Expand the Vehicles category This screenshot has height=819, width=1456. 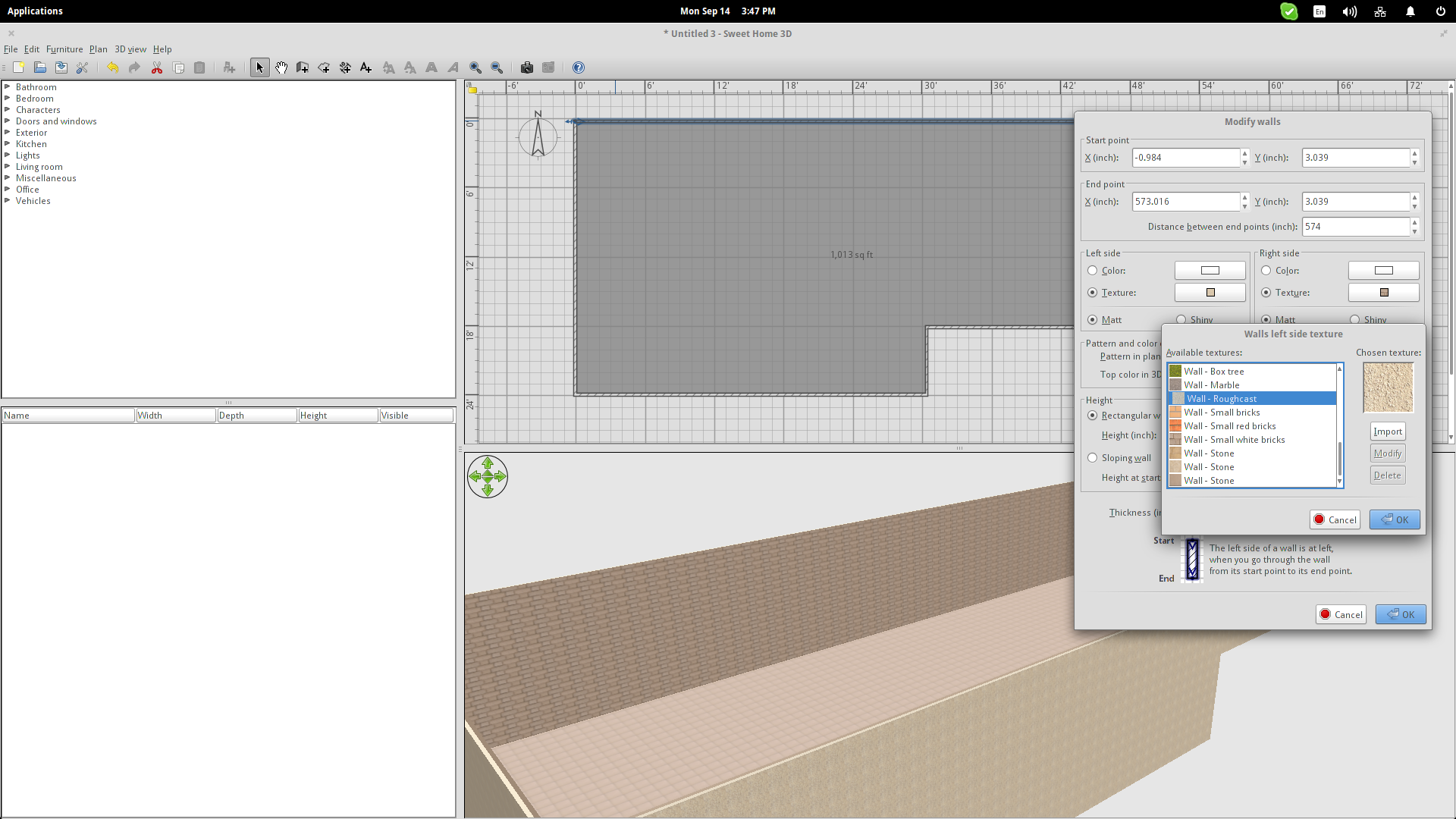pos(8,200)
